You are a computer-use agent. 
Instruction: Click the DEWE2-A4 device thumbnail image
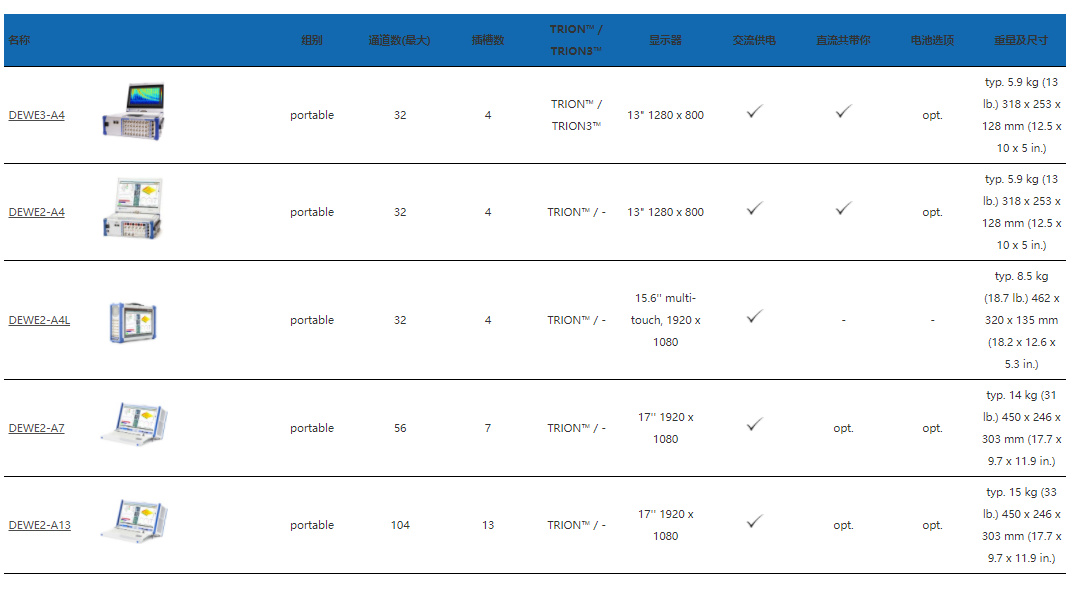pyautogui.click(x=133, y=208)
